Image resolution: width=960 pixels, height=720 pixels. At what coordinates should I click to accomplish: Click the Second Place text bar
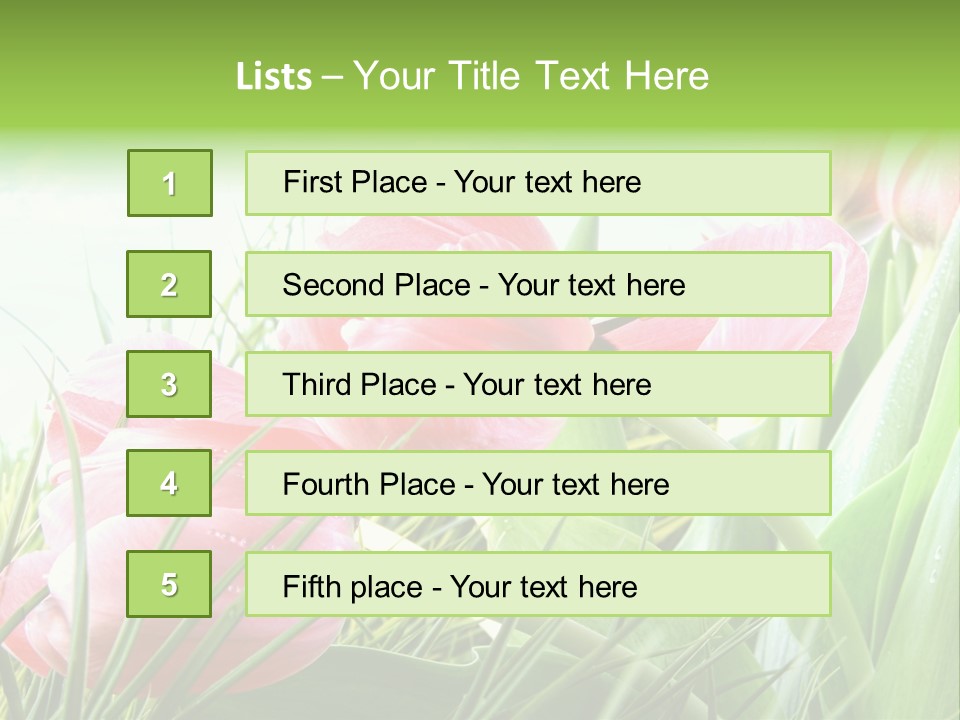pos(538,284)
